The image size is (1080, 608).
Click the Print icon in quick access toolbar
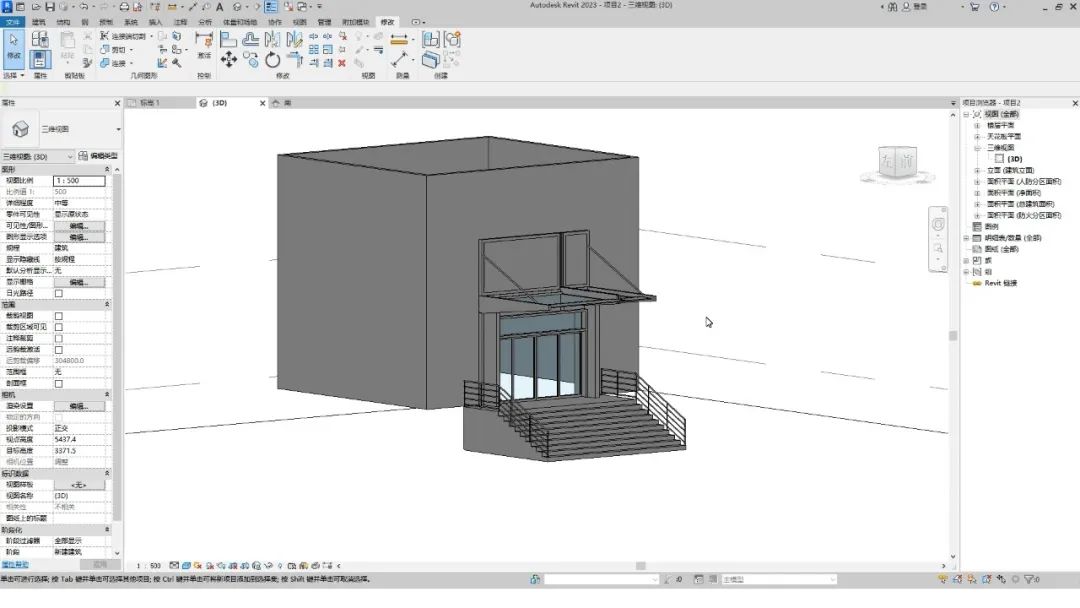(x=124, y=6)
